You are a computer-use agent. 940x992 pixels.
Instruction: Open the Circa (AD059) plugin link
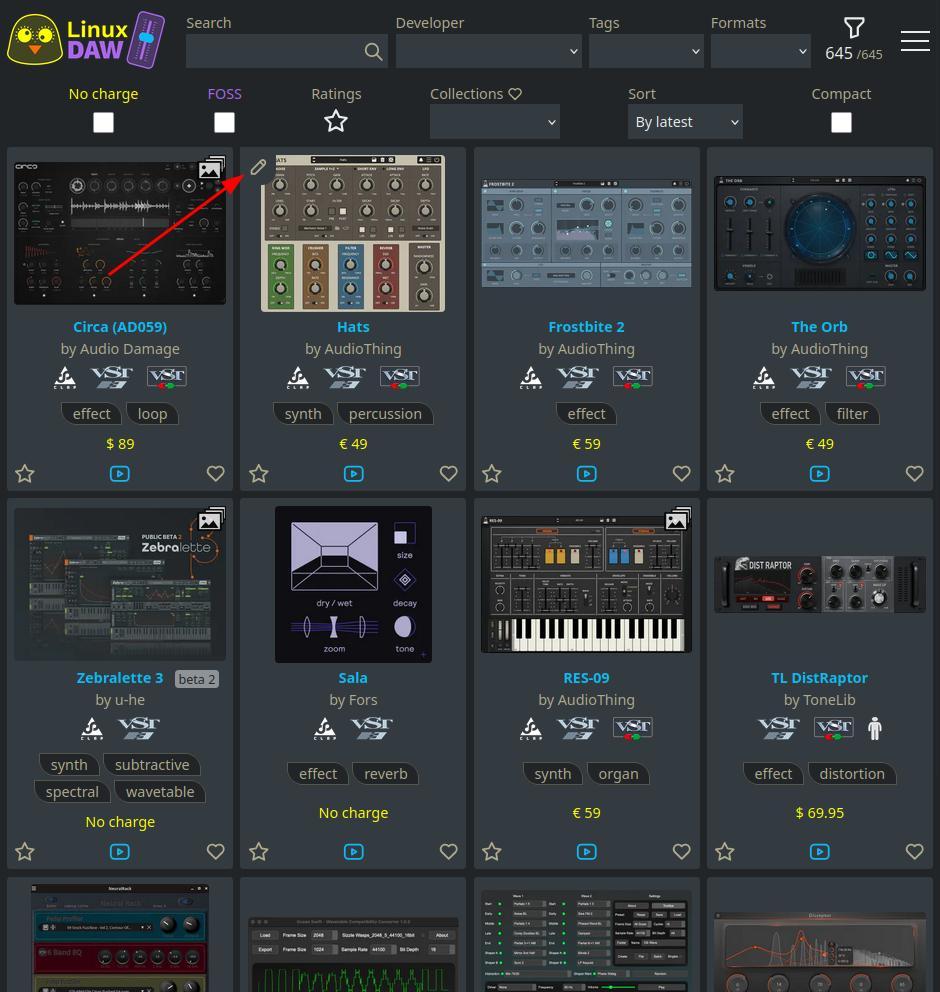tap(120, 327)
